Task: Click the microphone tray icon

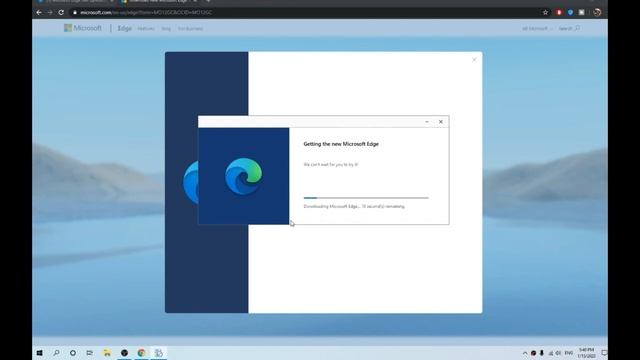Action: tap(542, 353)
